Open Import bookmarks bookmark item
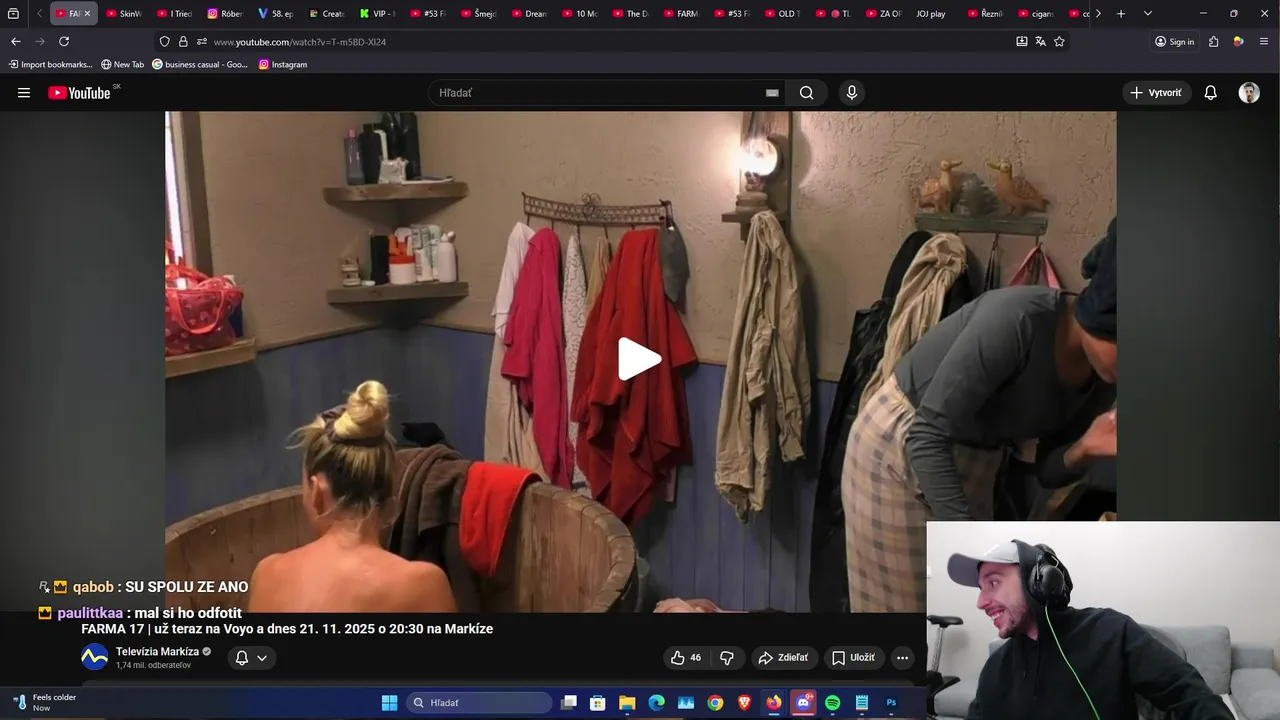Image resolution: width=1280 pixels, height=720 pixels. tap(50, 65)
